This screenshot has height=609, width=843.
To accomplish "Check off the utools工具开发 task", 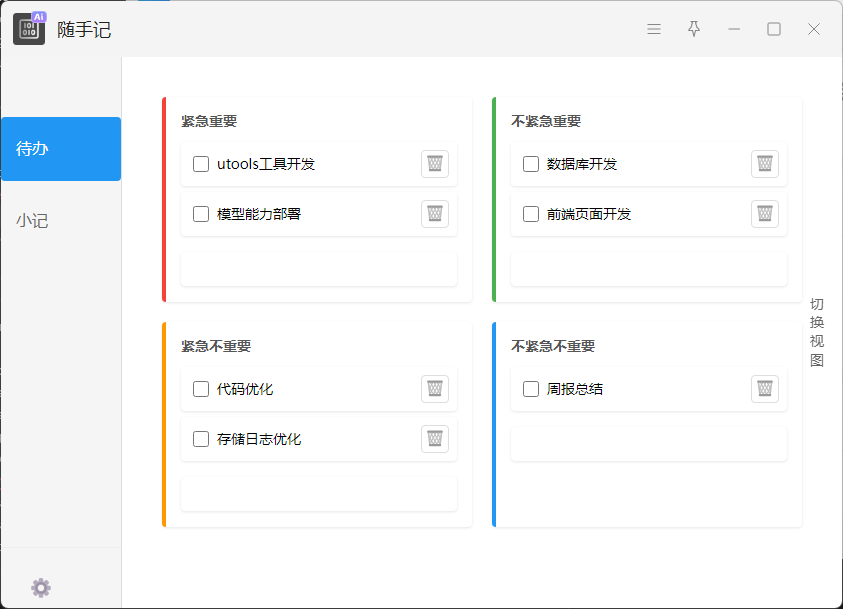I will (x=201, y=164).
